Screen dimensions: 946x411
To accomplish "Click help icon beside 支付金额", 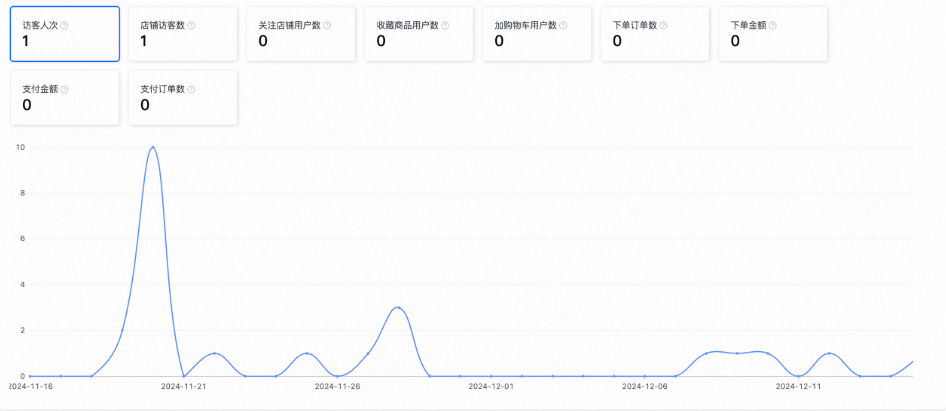I will pyautogui.click(x=65, y=89).
